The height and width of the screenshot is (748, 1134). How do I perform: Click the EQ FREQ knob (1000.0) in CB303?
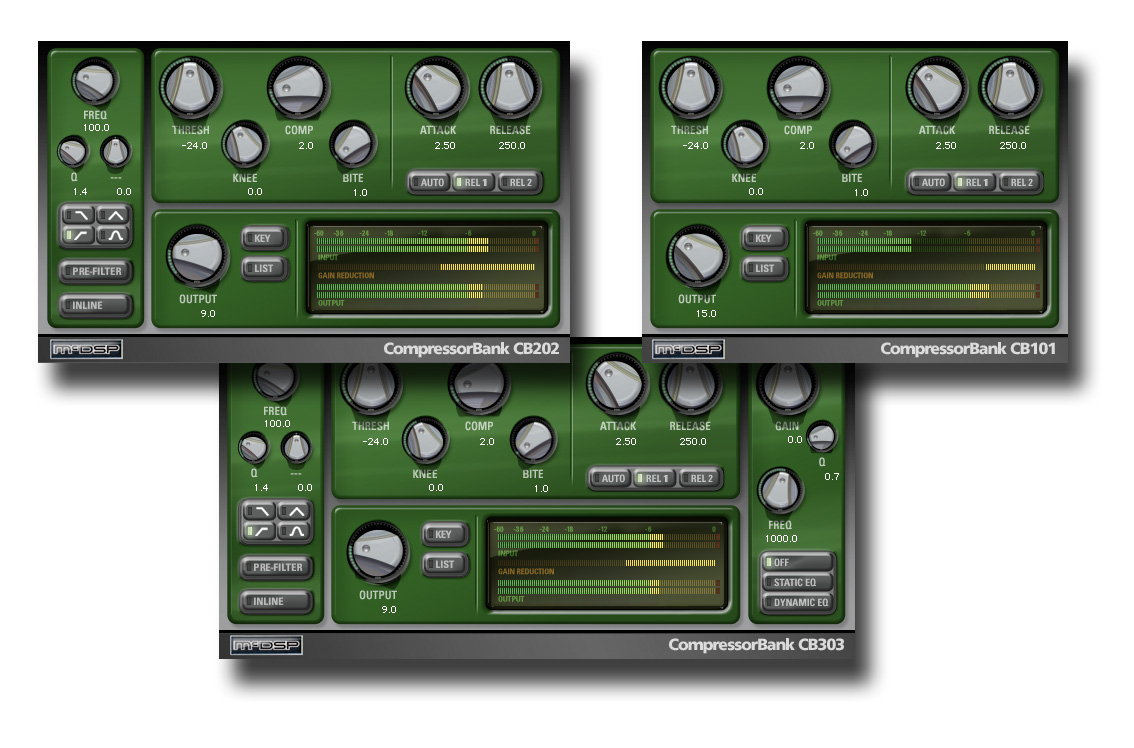pyautogui.click(x=780, y=491)
